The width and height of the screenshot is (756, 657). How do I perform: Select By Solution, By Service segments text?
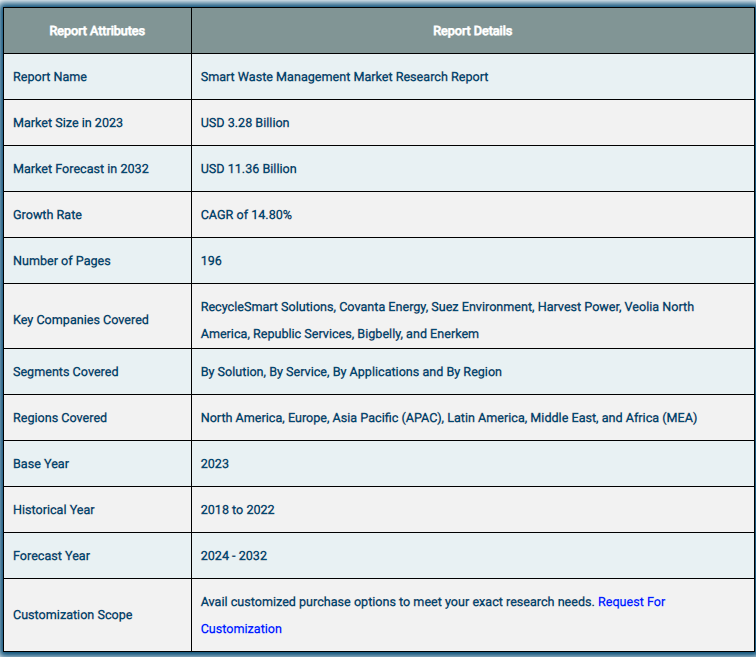[x=351, y=372]
